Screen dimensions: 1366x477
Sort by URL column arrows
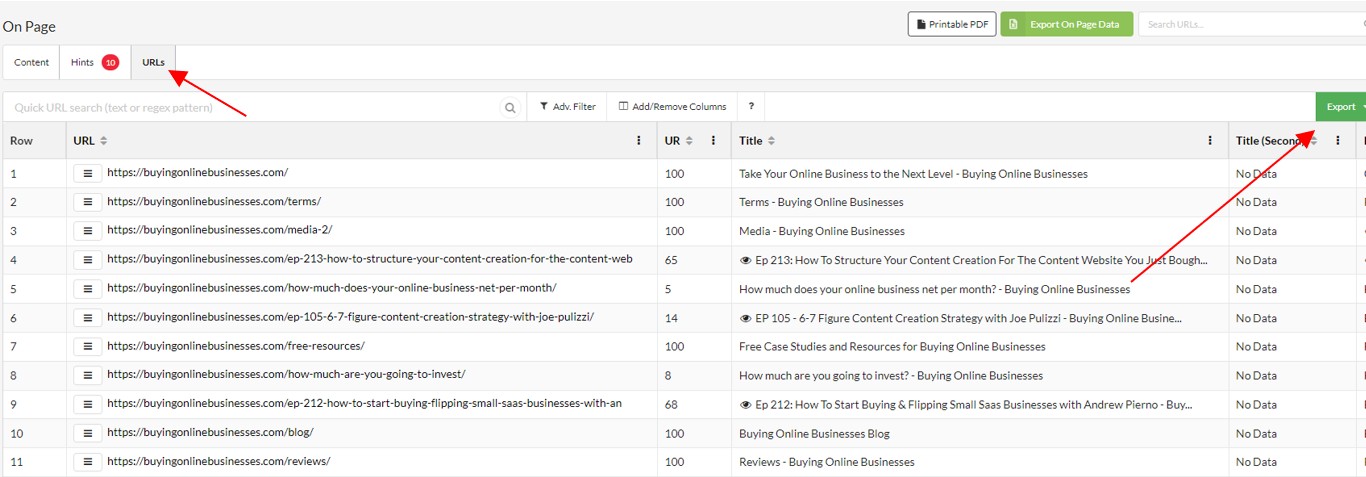coord(104,141)
